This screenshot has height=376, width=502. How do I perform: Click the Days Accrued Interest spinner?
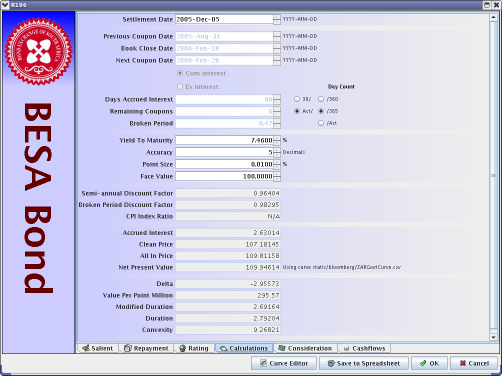277,99
